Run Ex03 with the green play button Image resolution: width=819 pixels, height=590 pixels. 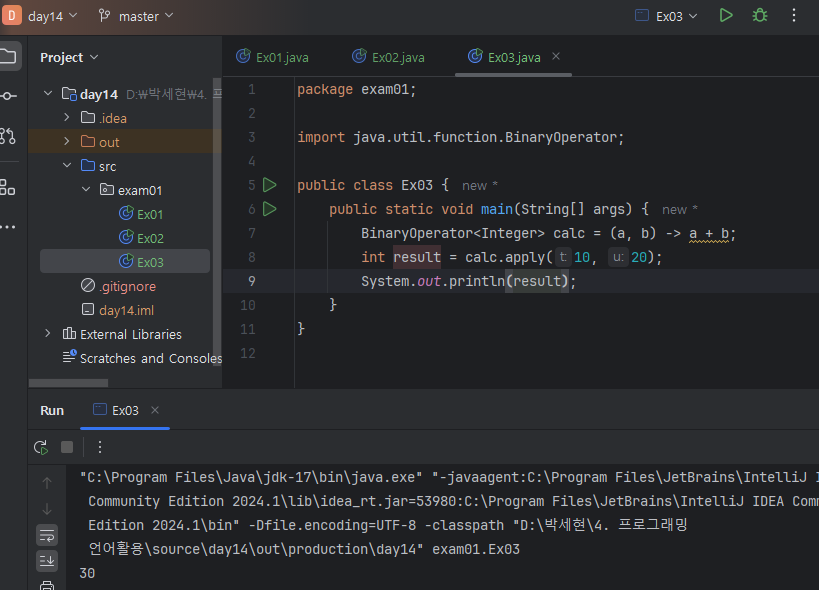pyautogui.click(x=726, y=16)
